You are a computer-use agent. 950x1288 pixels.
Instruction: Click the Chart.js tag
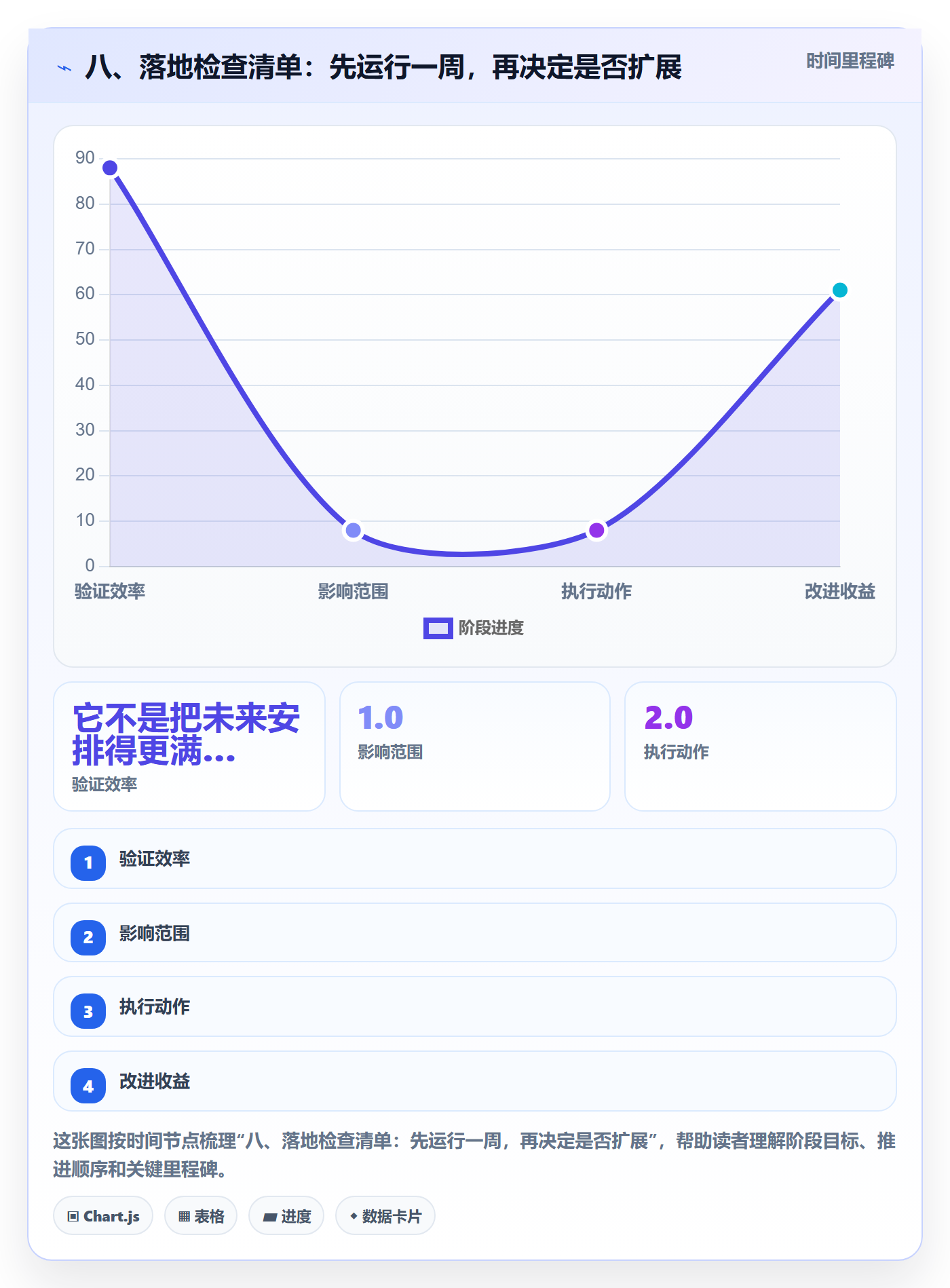pos(103,1216)
